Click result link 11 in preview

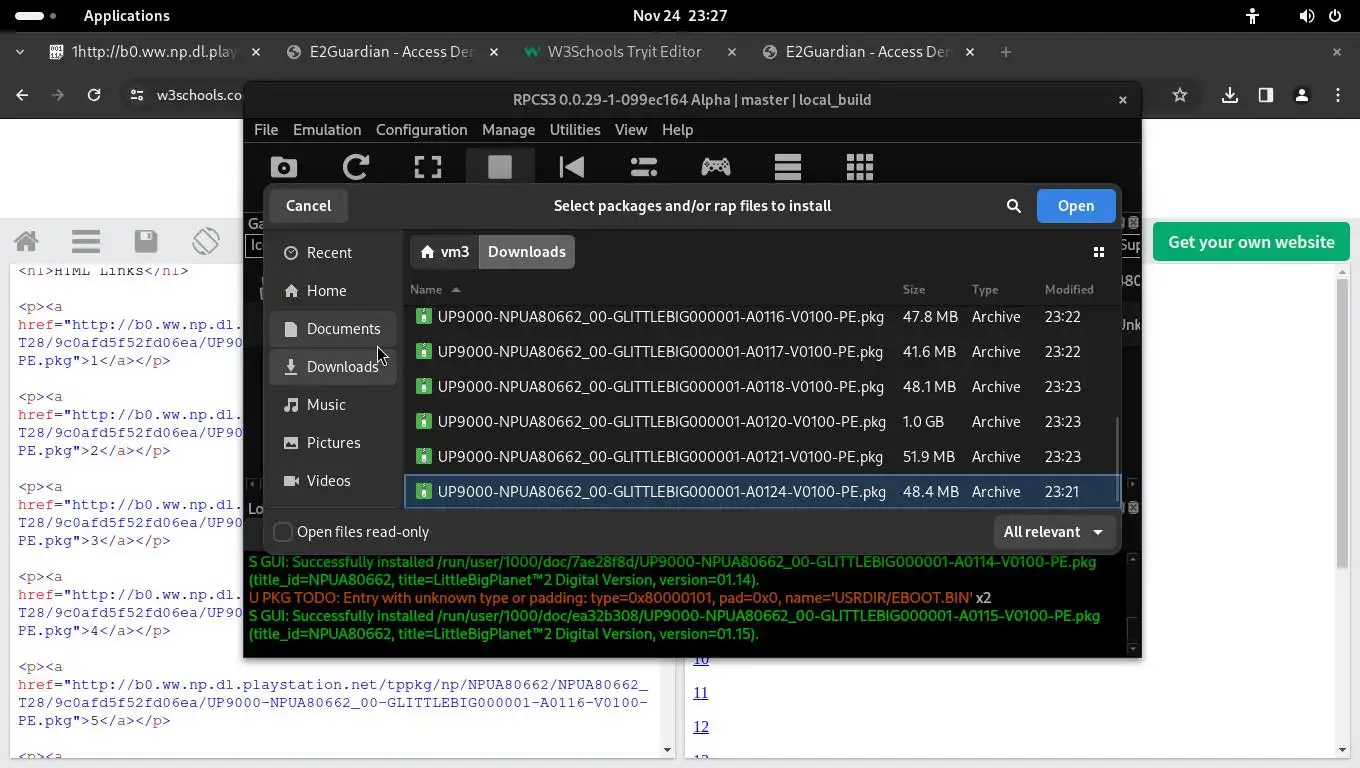(700, 693)
